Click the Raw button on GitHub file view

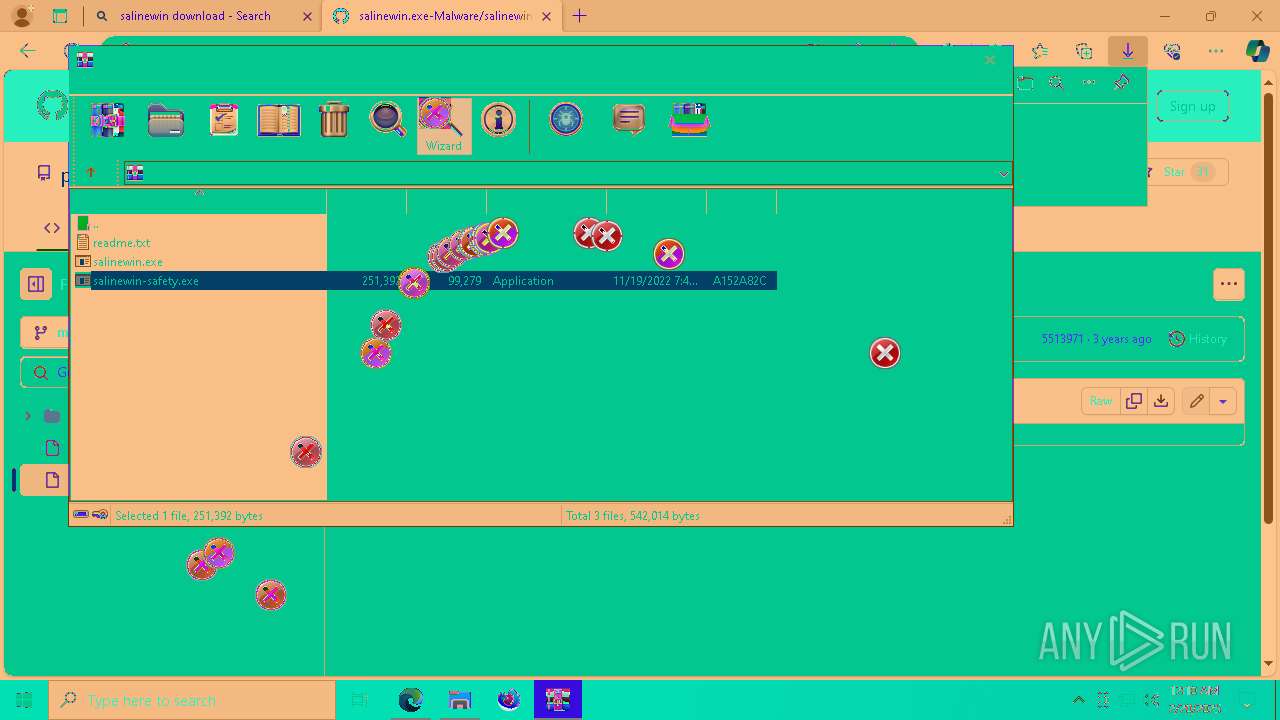click(x=1101, y=401)
